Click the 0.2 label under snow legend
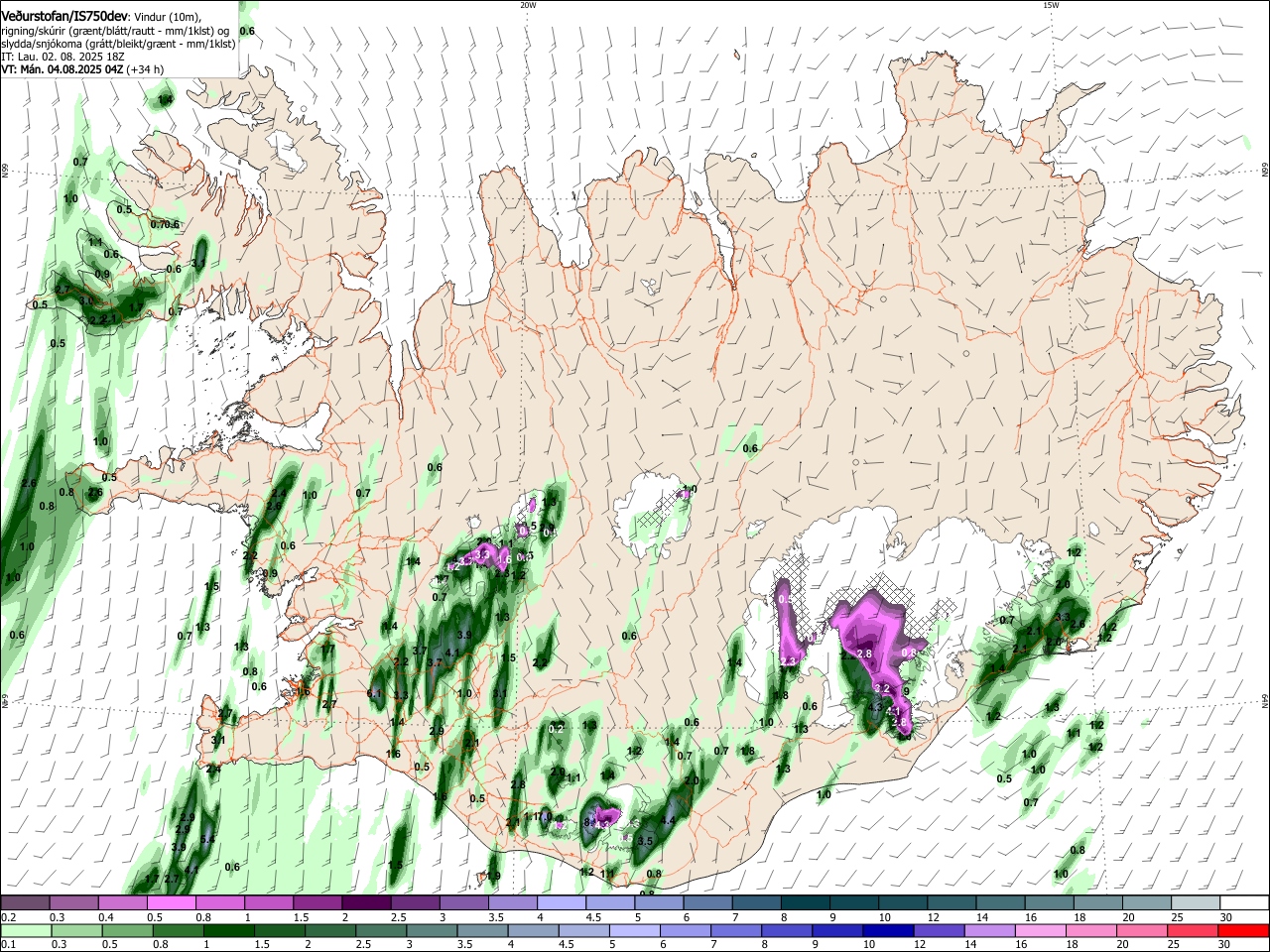The width and height of the screenshot is (1270, 952). pyautogui.click(x=8, y=917)
